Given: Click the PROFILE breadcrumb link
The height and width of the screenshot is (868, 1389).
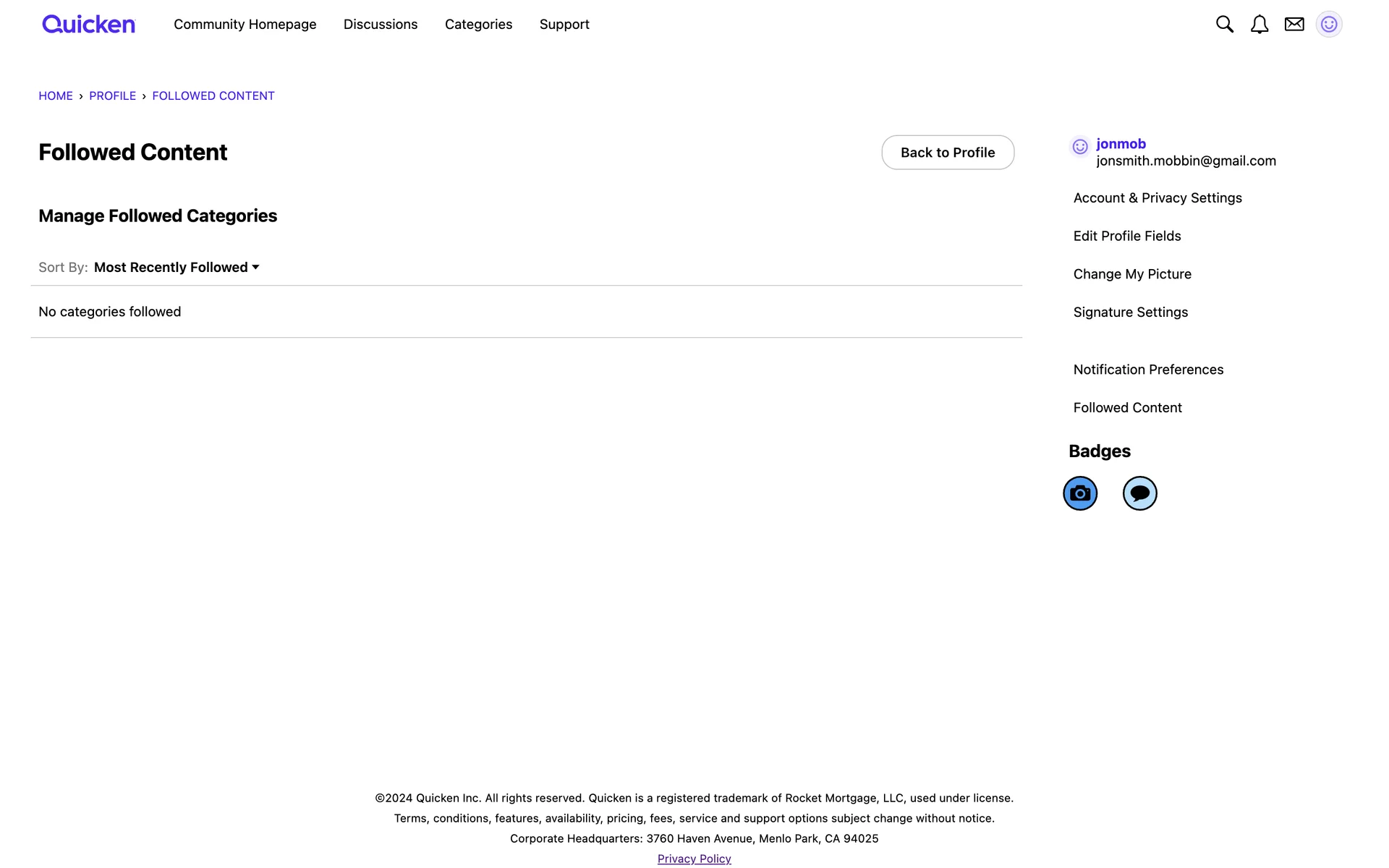Looking at the screenshot, I should (112, 96).
